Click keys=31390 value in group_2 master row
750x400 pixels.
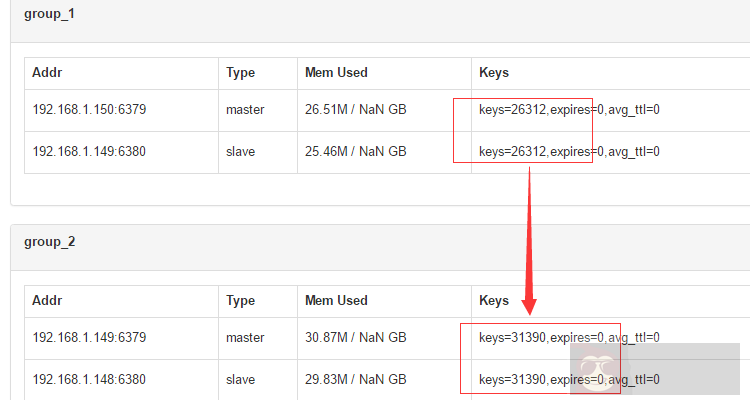click(x=512, y=338)
